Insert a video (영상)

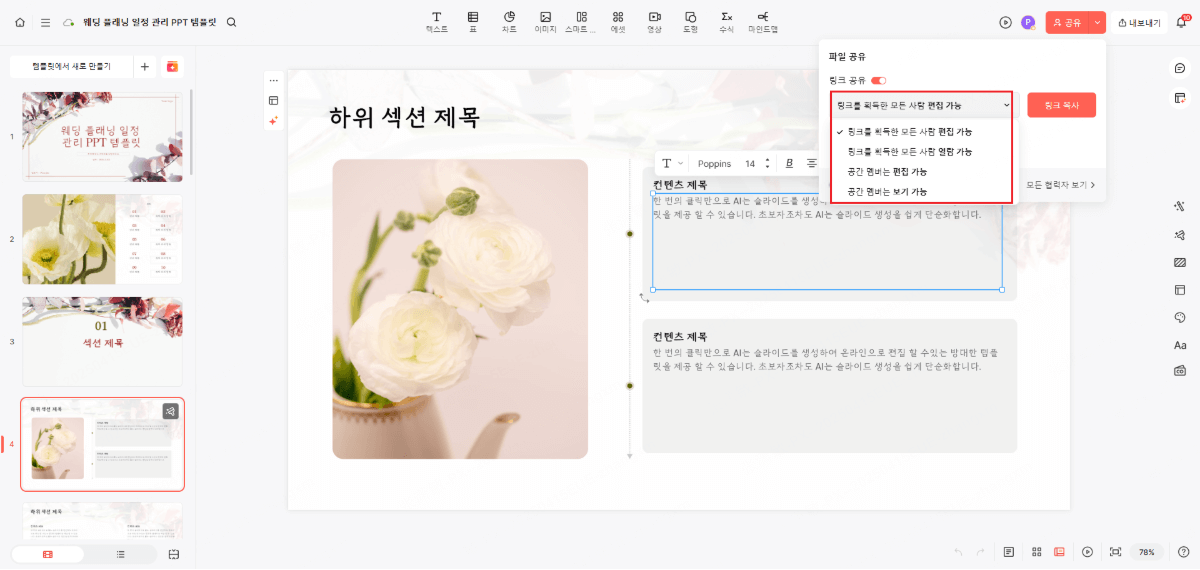click(x=654, y=22)
